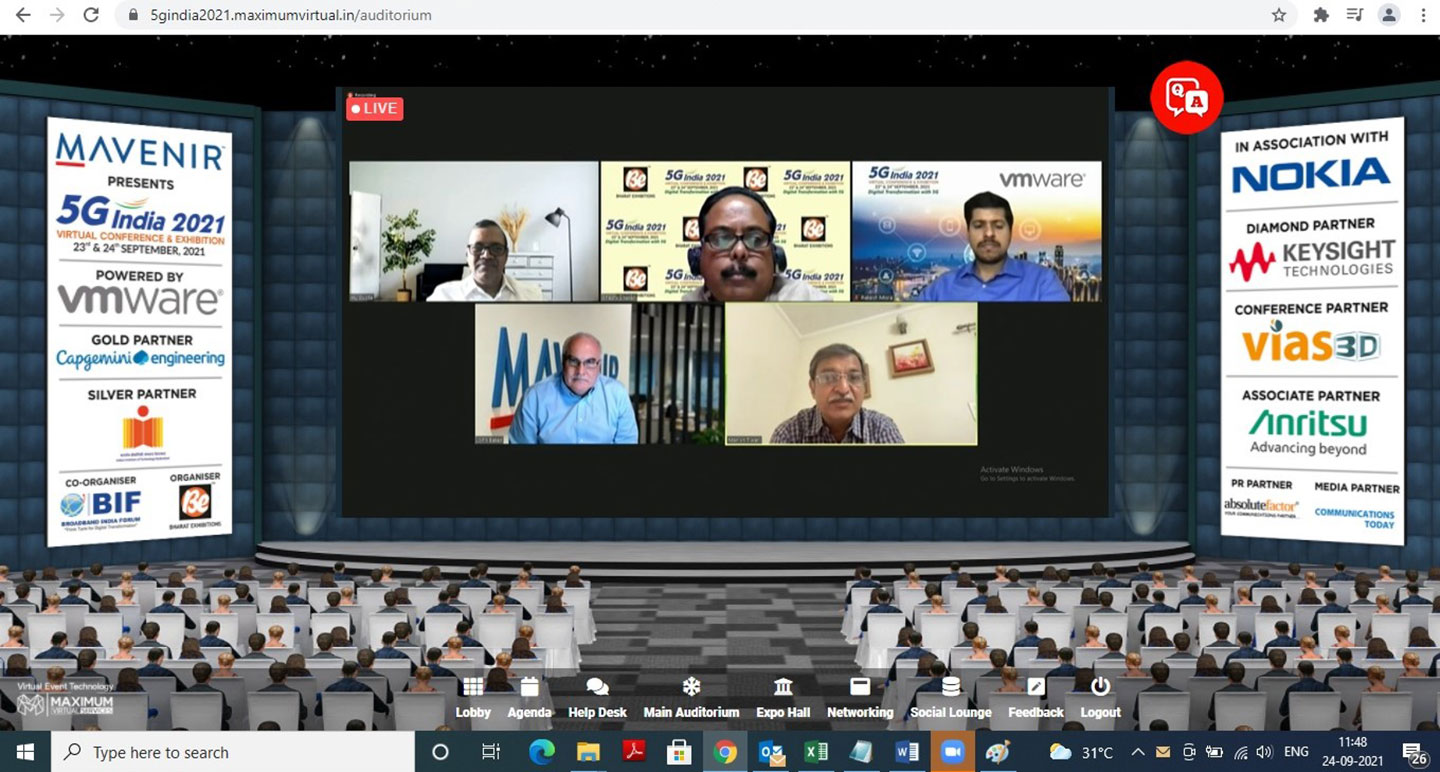
Task: Reload the page with the refresh icon
Action: 91,15
